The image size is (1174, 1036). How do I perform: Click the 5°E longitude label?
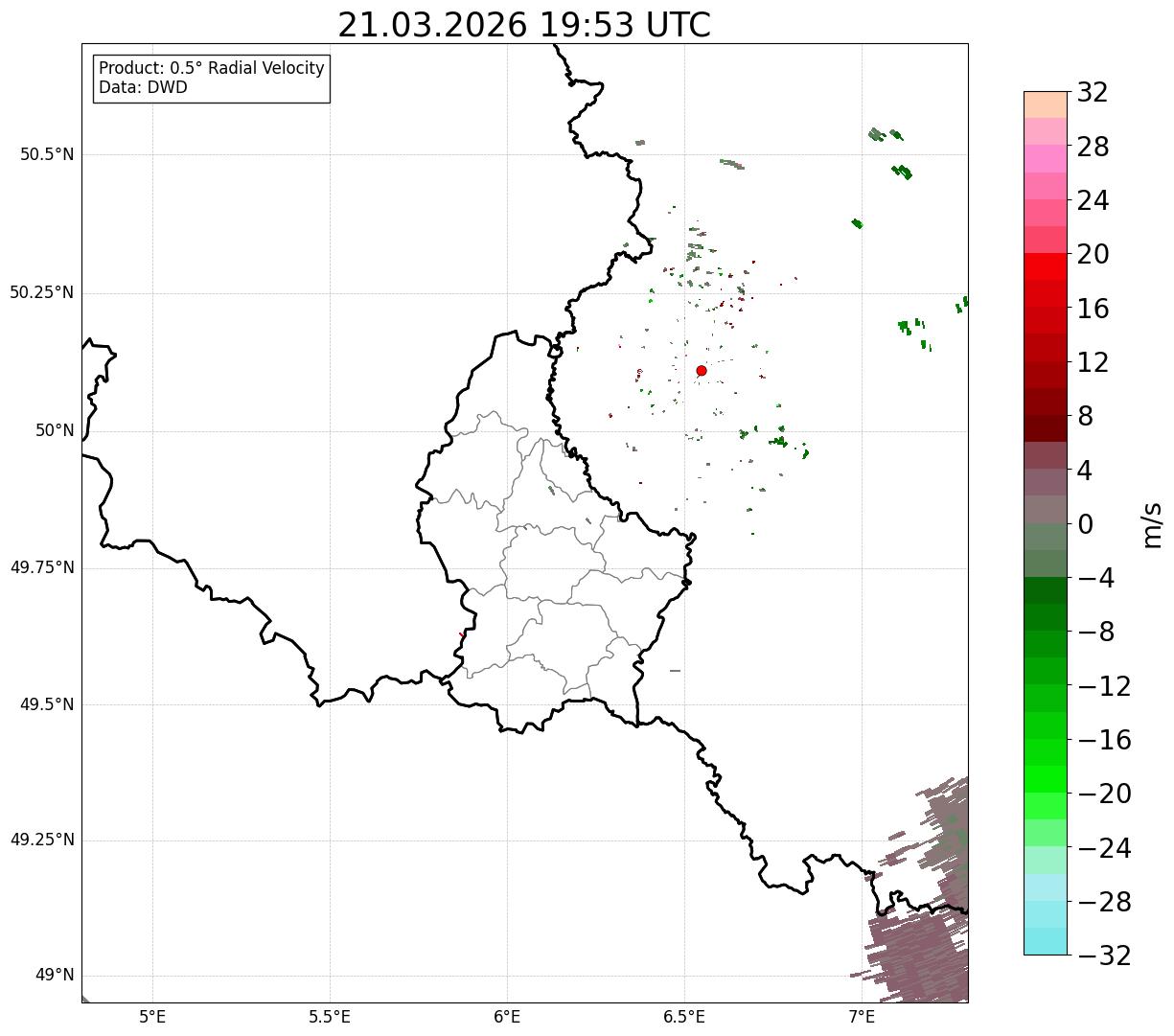[152, 1016]
